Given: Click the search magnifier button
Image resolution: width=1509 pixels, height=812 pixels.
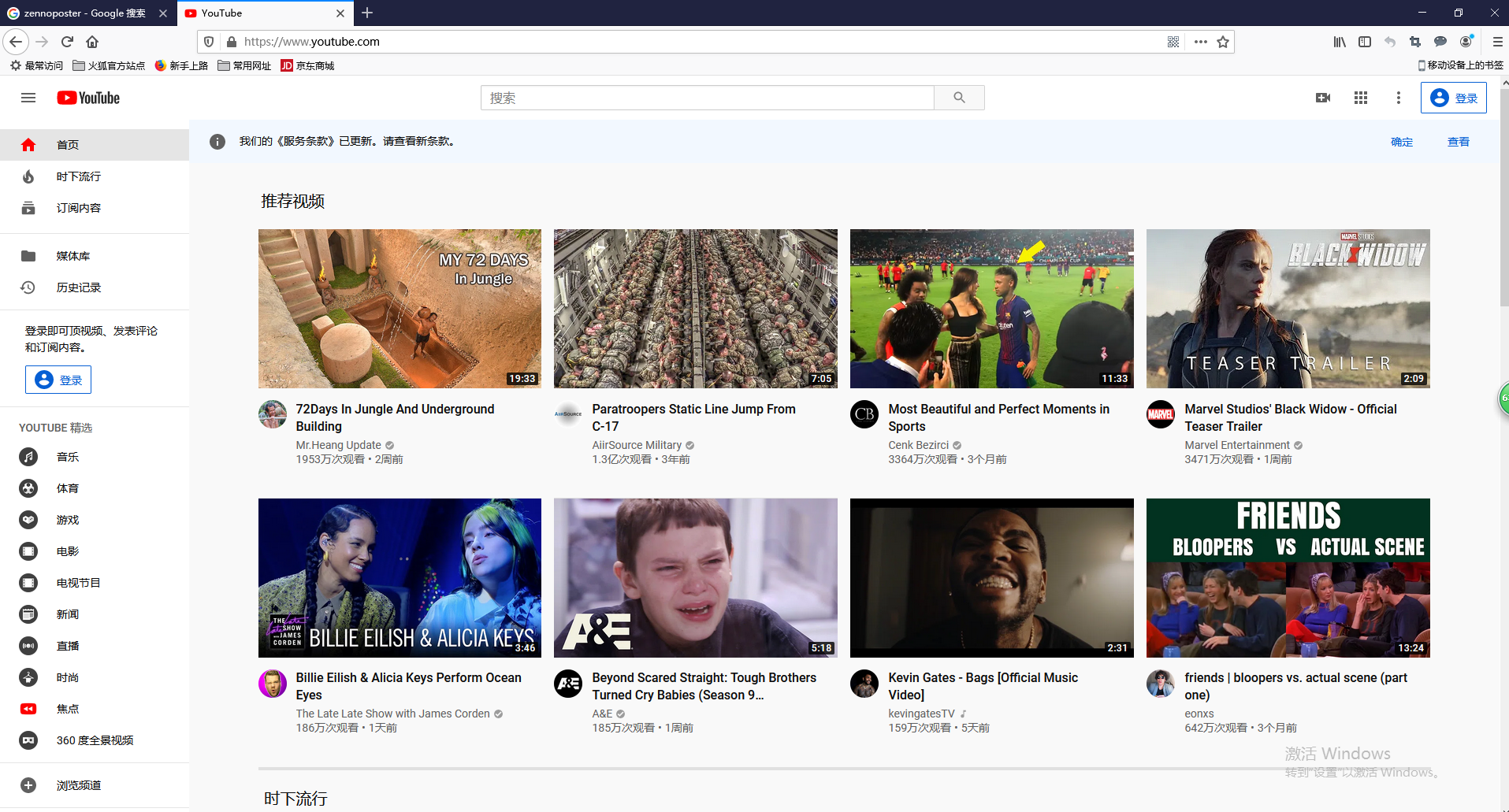Looking at the screenshot, I should [959, 98].
